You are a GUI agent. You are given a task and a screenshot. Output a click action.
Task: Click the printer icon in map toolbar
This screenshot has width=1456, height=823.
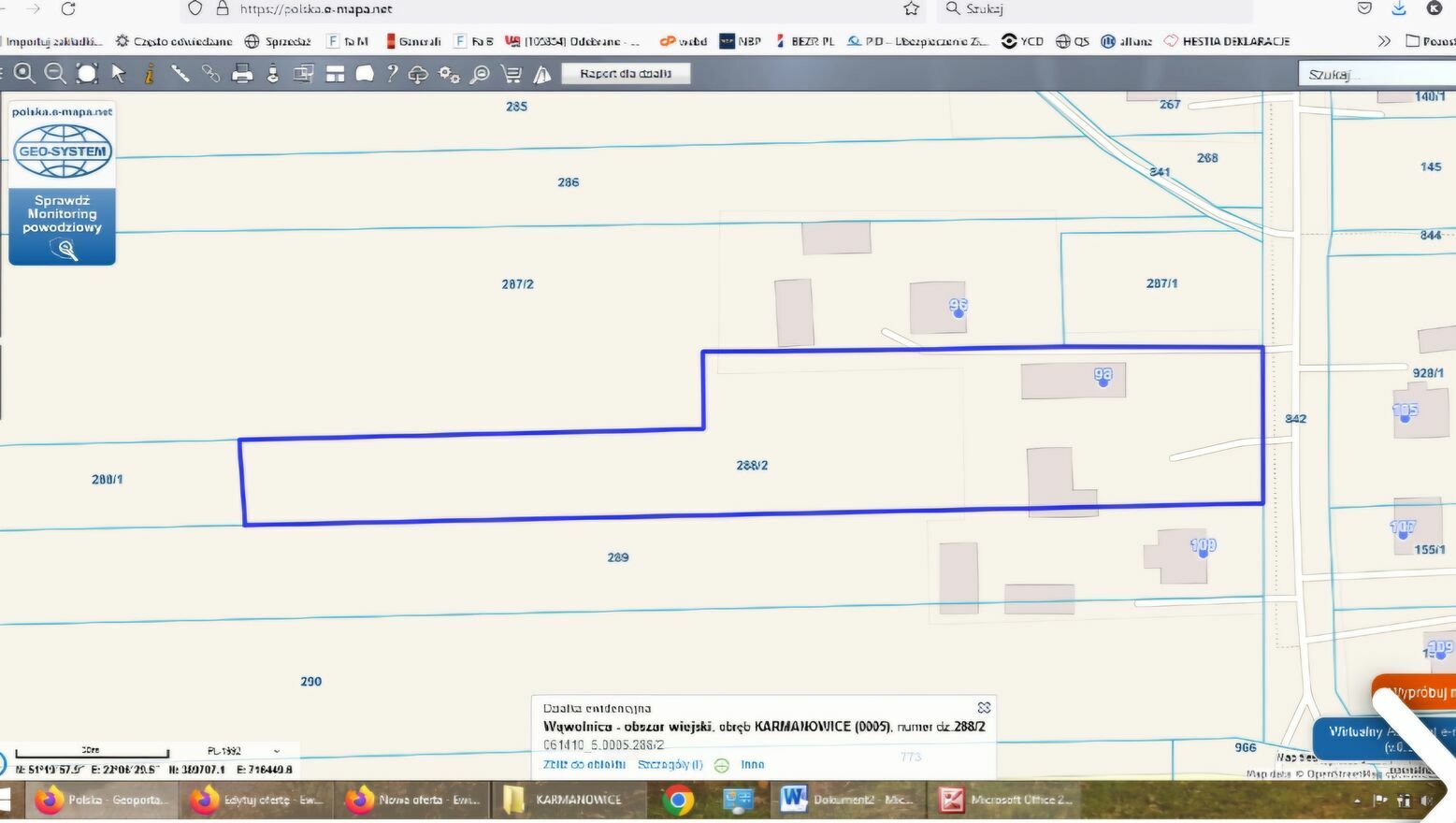[242, 74]
